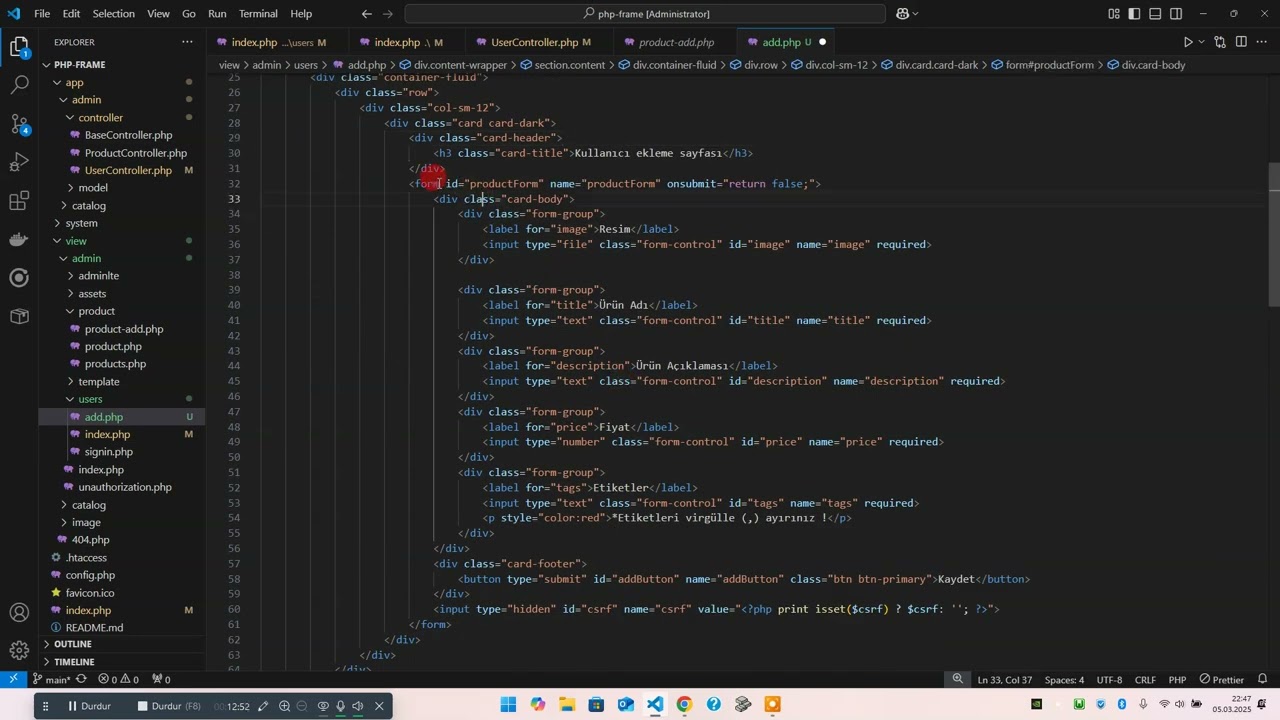Collapse the PHP-FRAME root folder
The image size is (1280, 720).
click(79, 65)
